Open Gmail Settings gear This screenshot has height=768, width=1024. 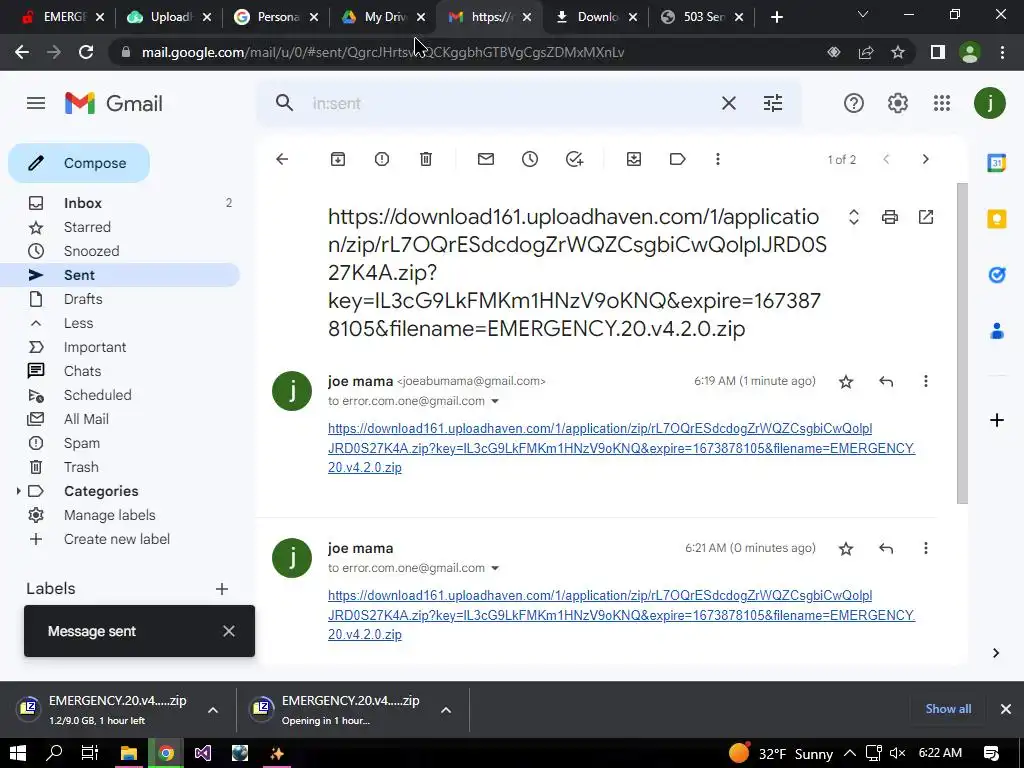point(898,103)
